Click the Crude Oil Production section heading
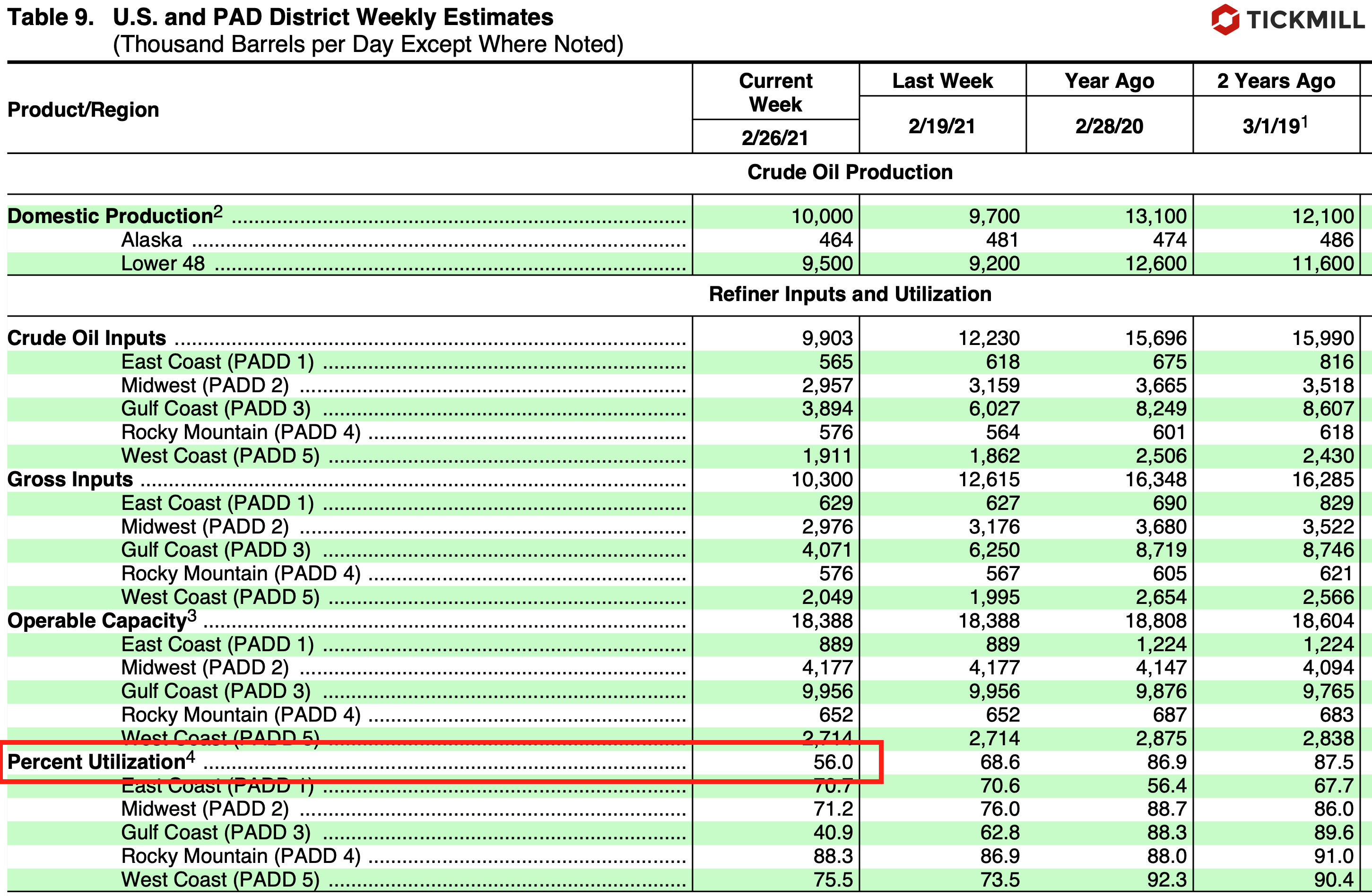The height and width of the screenshot is (896, 1372). 850,172
